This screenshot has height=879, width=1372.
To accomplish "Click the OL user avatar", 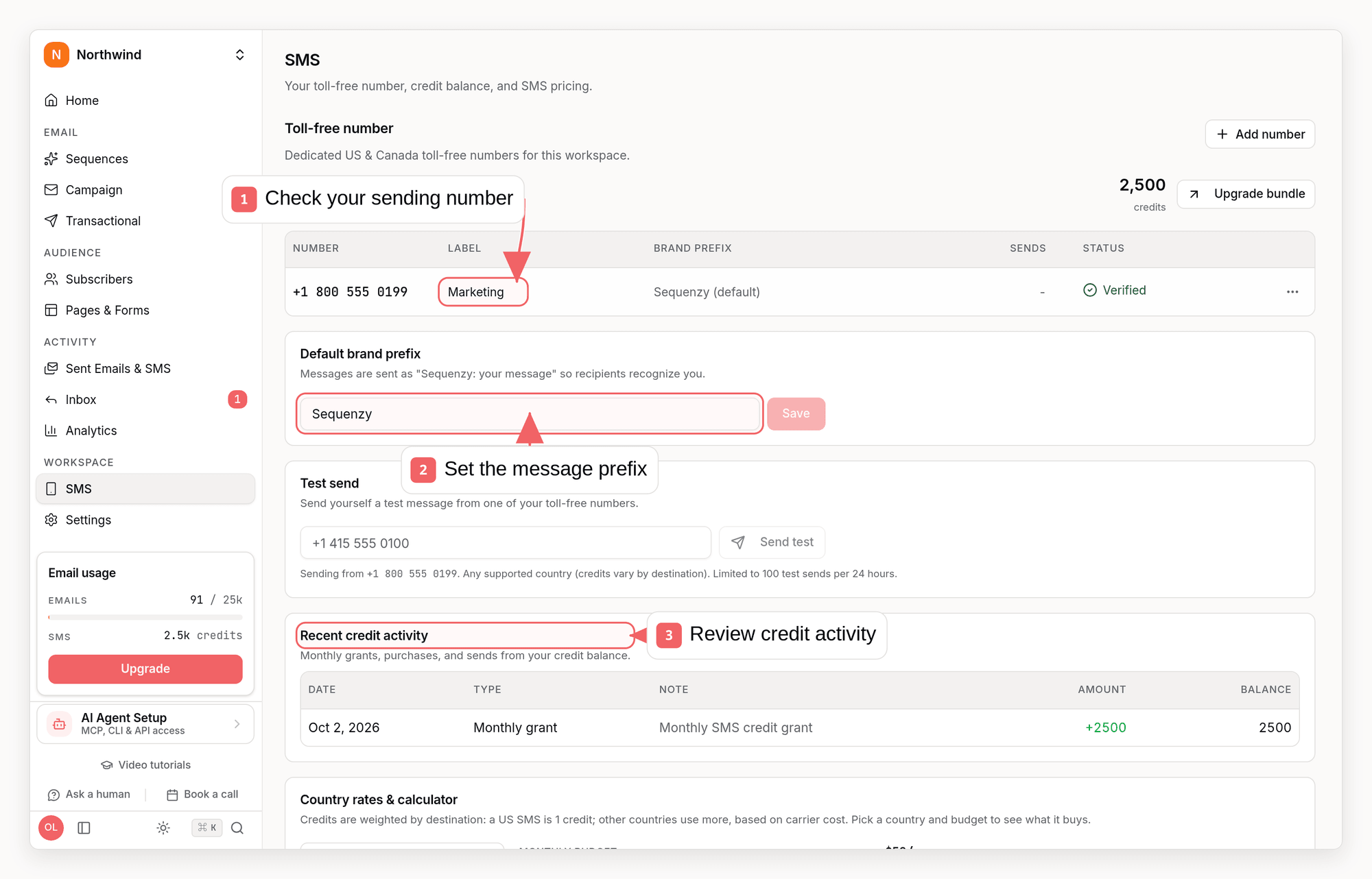I will click(x=51, y=828).
